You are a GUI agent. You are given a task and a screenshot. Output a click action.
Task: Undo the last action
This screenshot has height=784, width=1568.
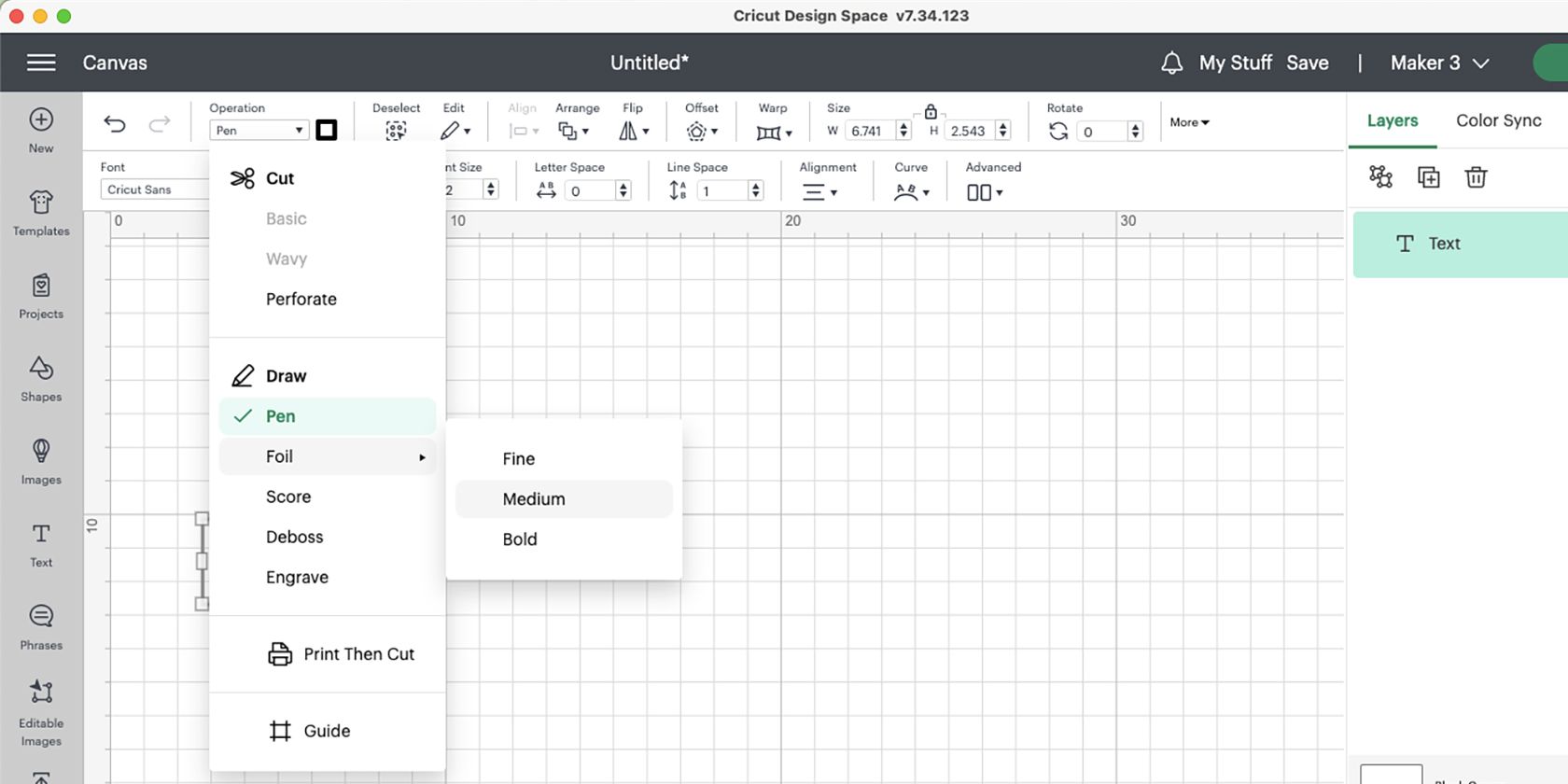(x=115, y=123)
